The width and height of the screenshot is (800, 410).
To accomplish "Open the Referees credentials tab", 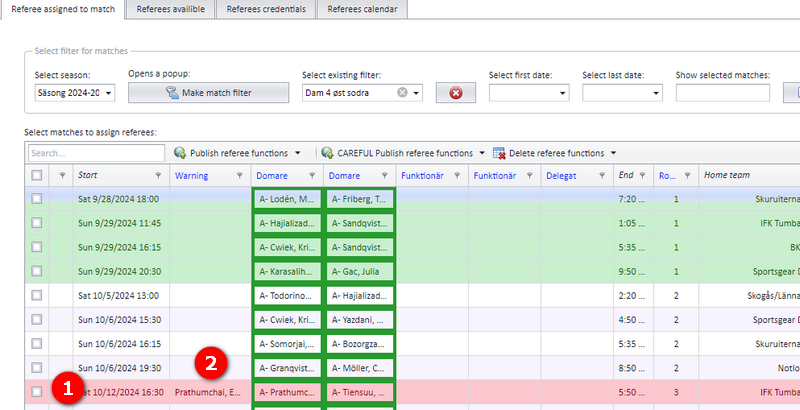I will [x=266, y=9].
